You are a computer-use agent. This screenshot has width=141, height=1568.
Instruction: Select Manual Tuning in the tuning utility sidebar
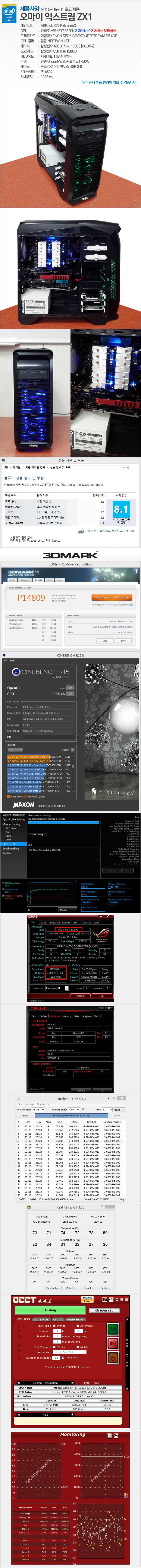(10, 824)
